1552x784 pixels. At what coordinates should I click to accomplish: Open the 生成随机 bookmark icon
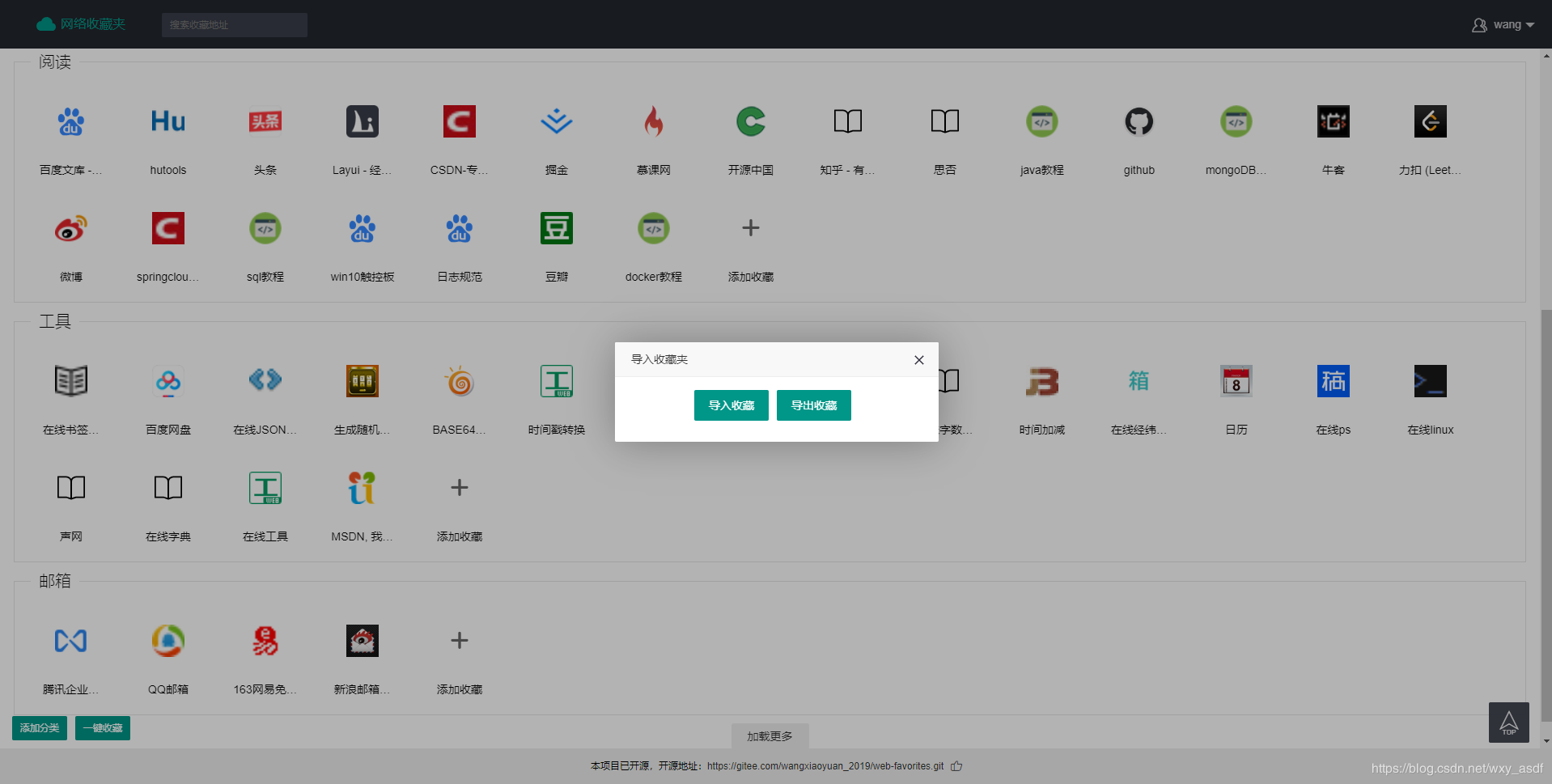363,381
